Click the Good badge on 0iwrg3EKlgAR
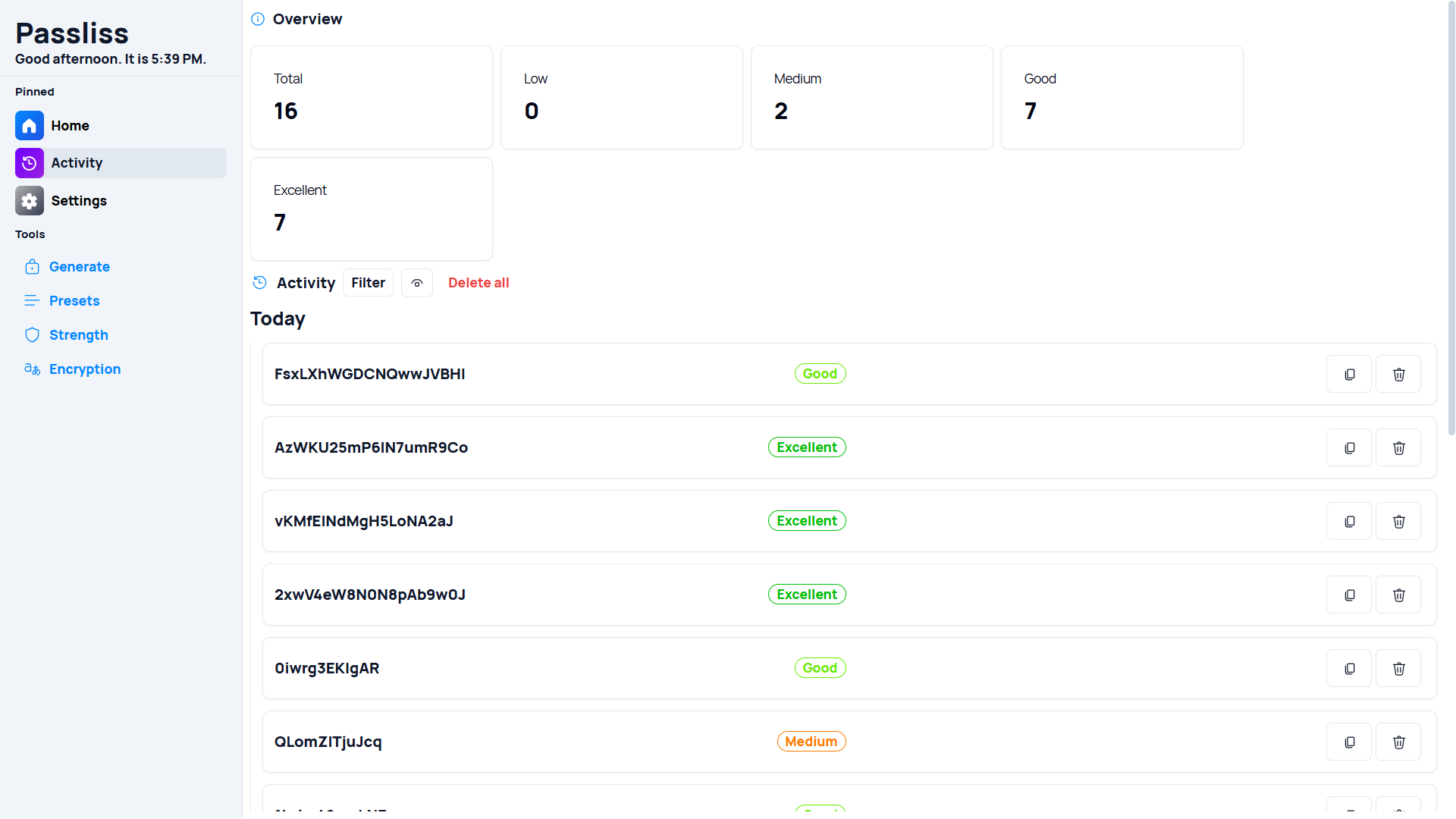 (820, 668)
